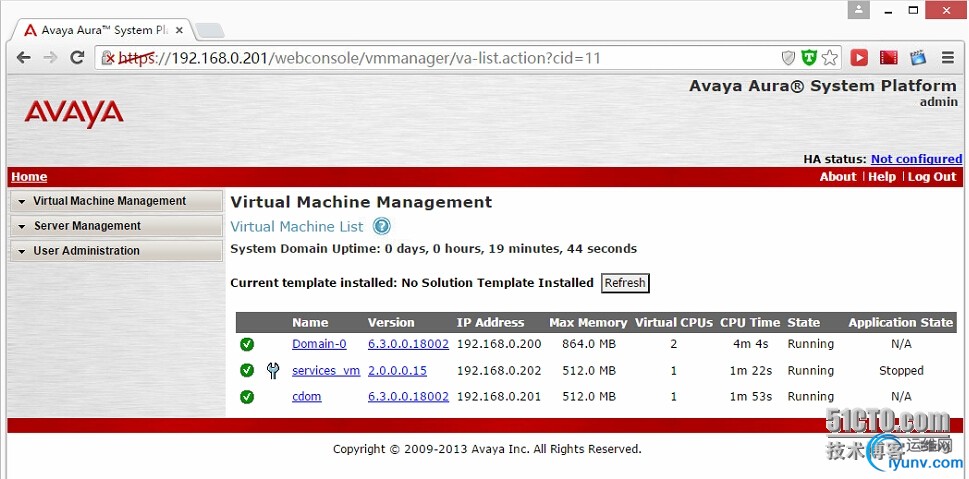Image resolution: width=969 pixels, height=479 pixels.
Task: Open a new browser tab
Action: 210,31
